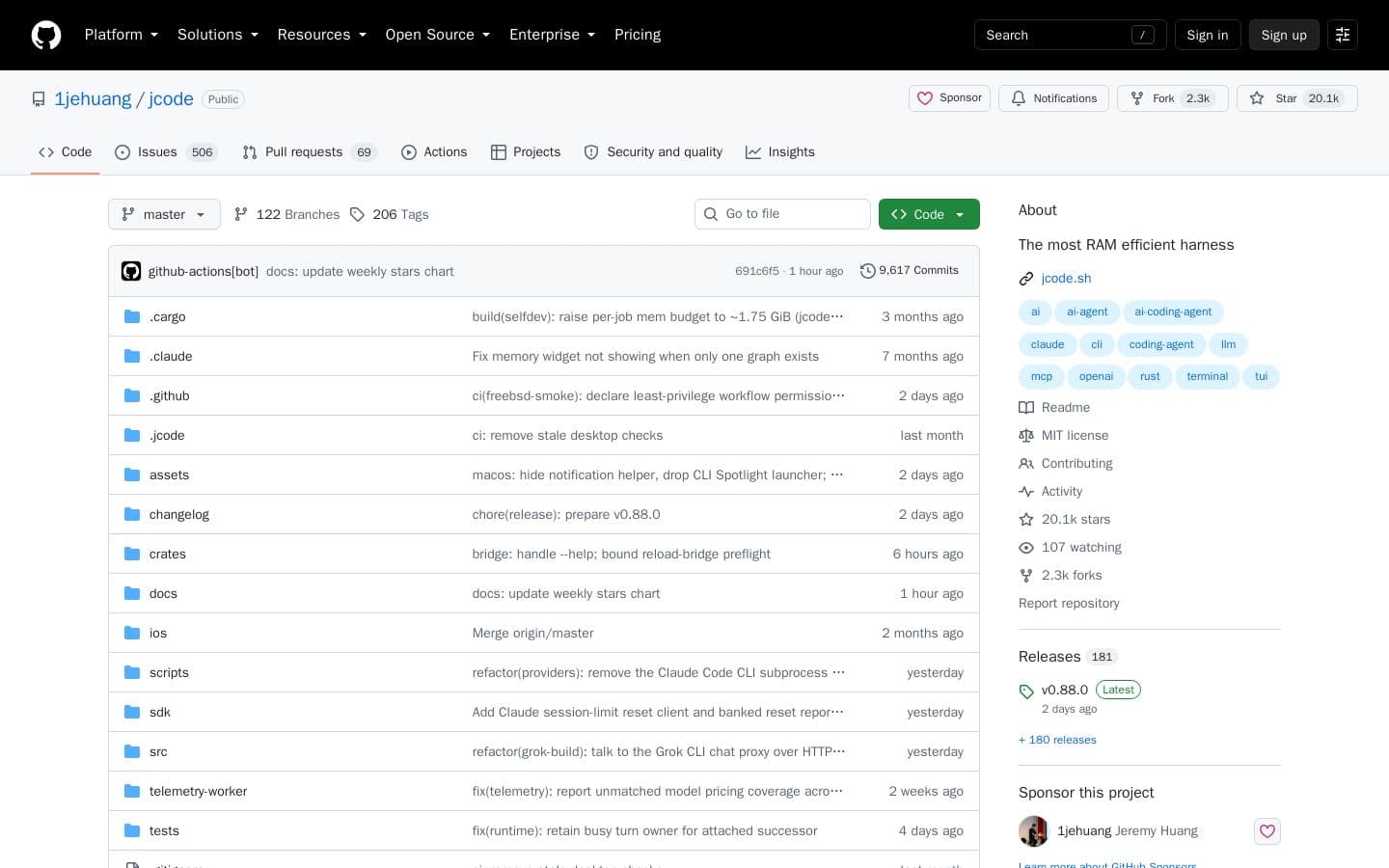This screenshot has height=868, width=1389.
Task: Click the Sign in button
Action: pyautogui.click(x=1208, y=35)
